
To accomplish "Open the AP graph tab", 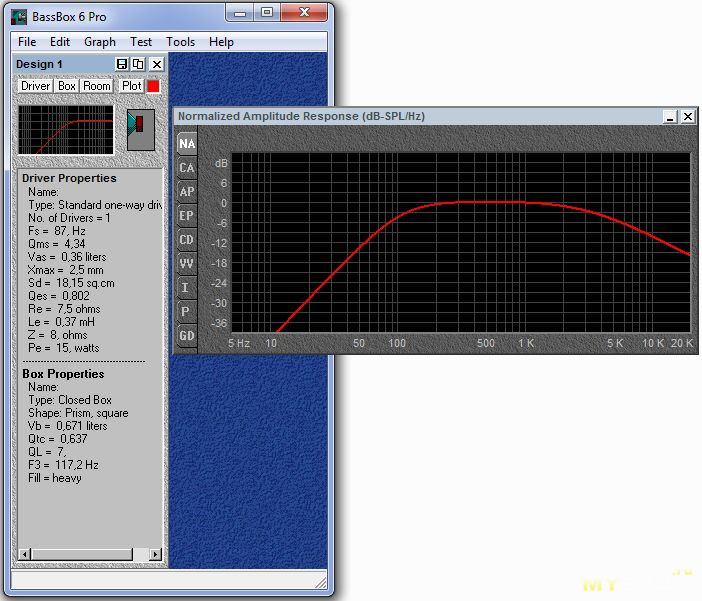I will [x=187, y=192].
